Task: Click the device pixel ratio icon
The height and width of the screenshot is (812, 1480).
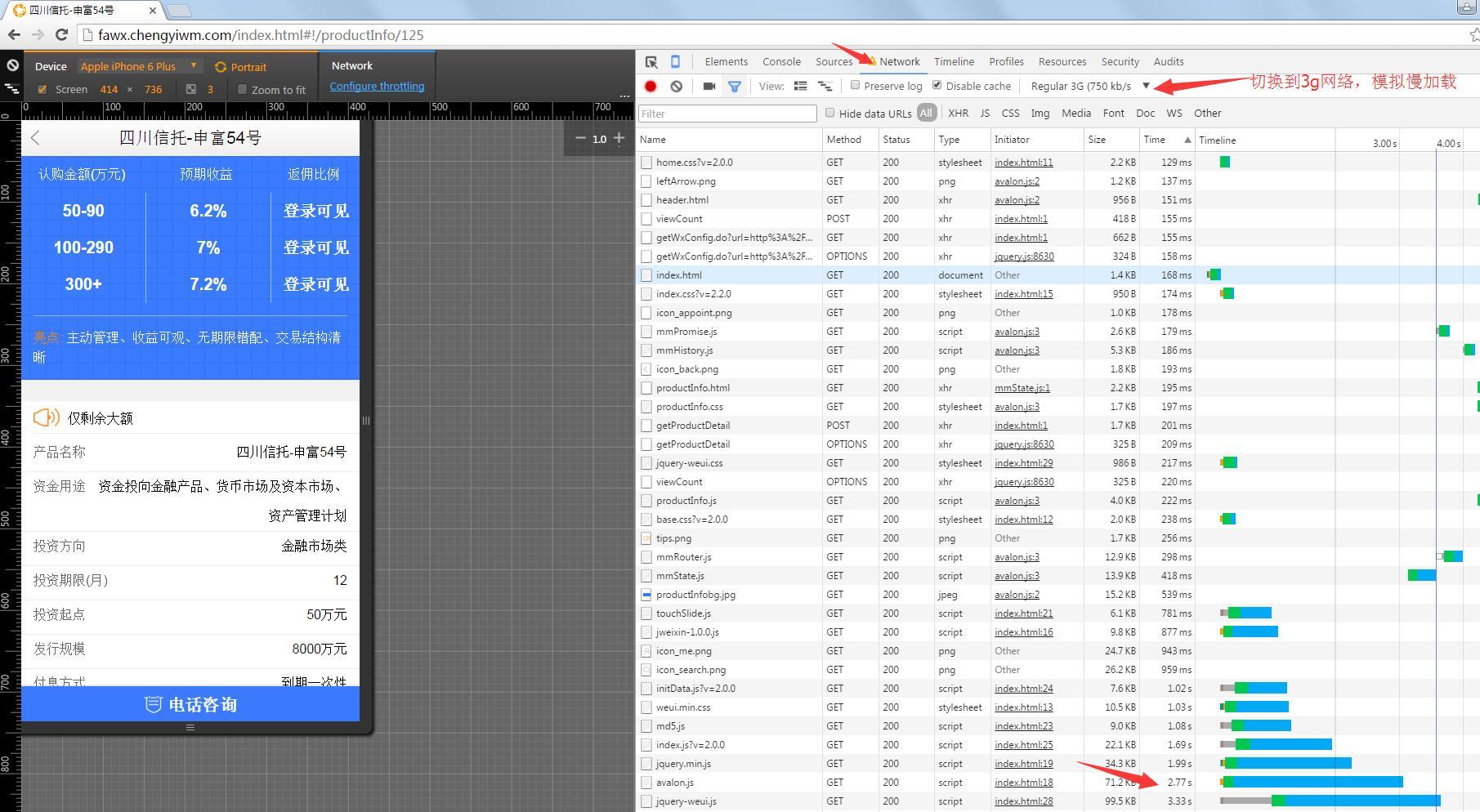Action: 190,89
